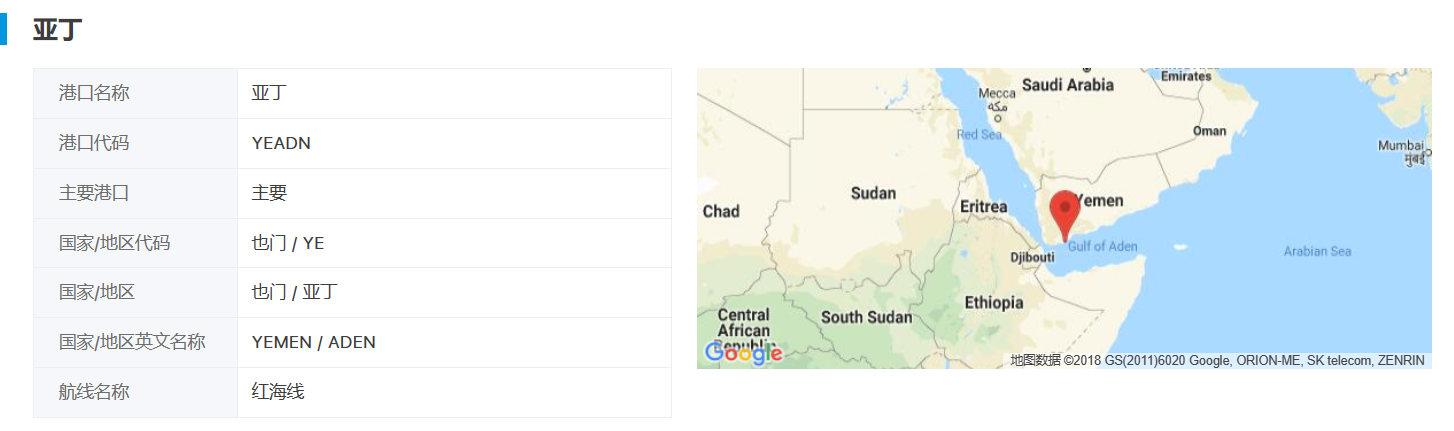Click the 港口名称 label cell
Screen dimensions: 1454x431
[x=94, y=93]
